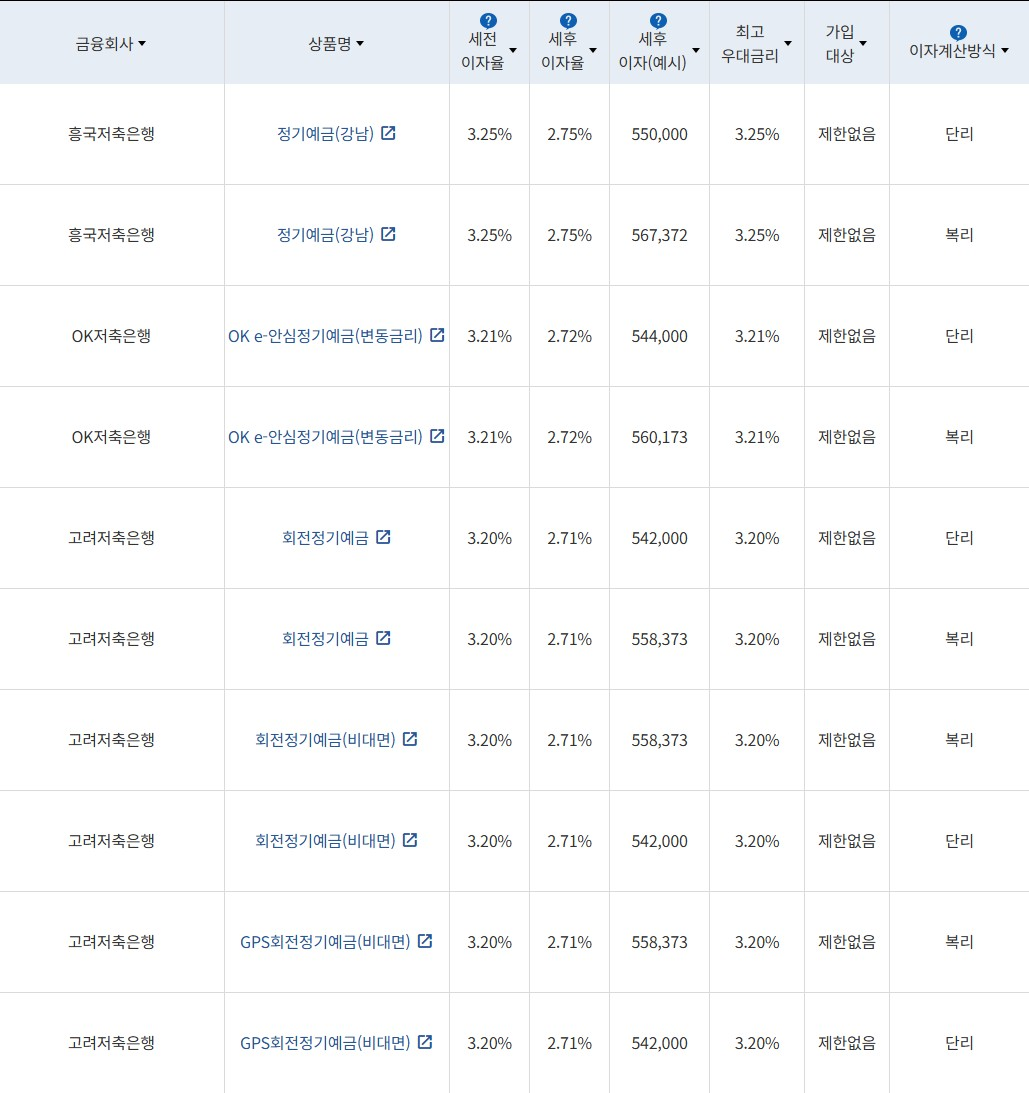This screenshot has height=1093, width=1029.
Task: Click the external link icon next to 정기예금(강남)
Action: [x=387, y=133]
